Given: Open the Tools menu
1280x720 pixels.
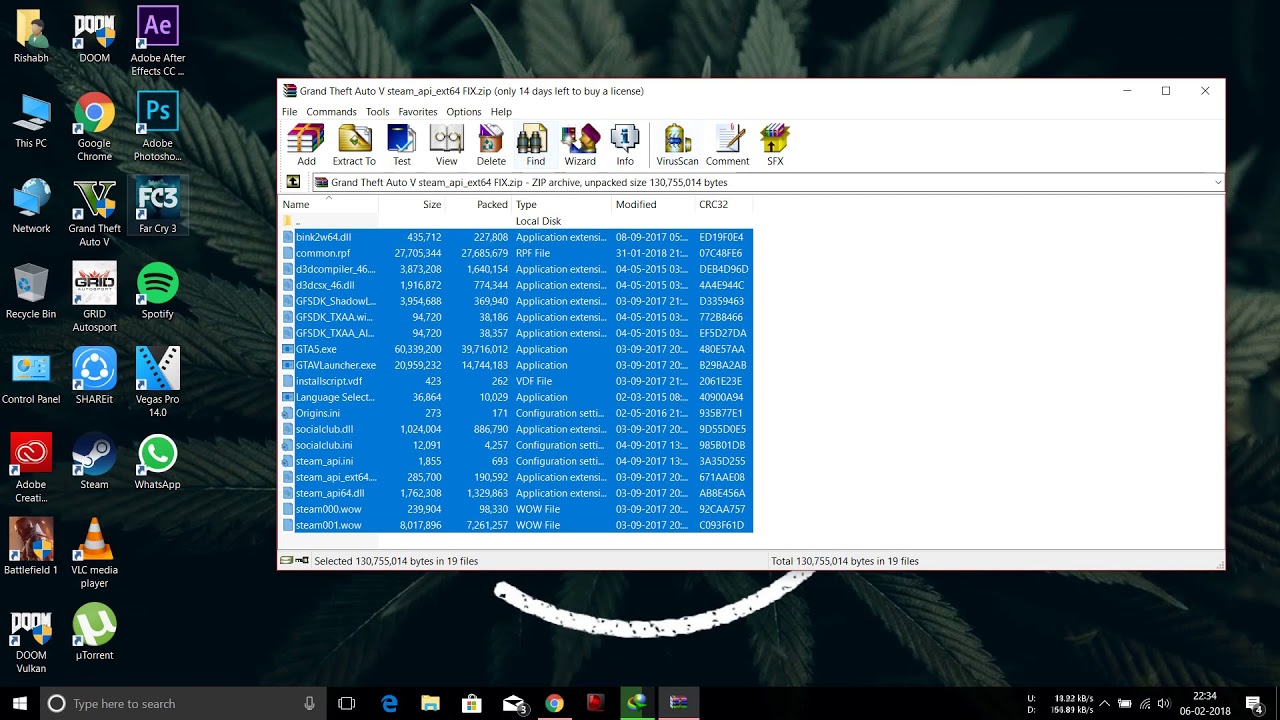Looking at the screenshot, I should pyautogui.click(x=377, y=112).
